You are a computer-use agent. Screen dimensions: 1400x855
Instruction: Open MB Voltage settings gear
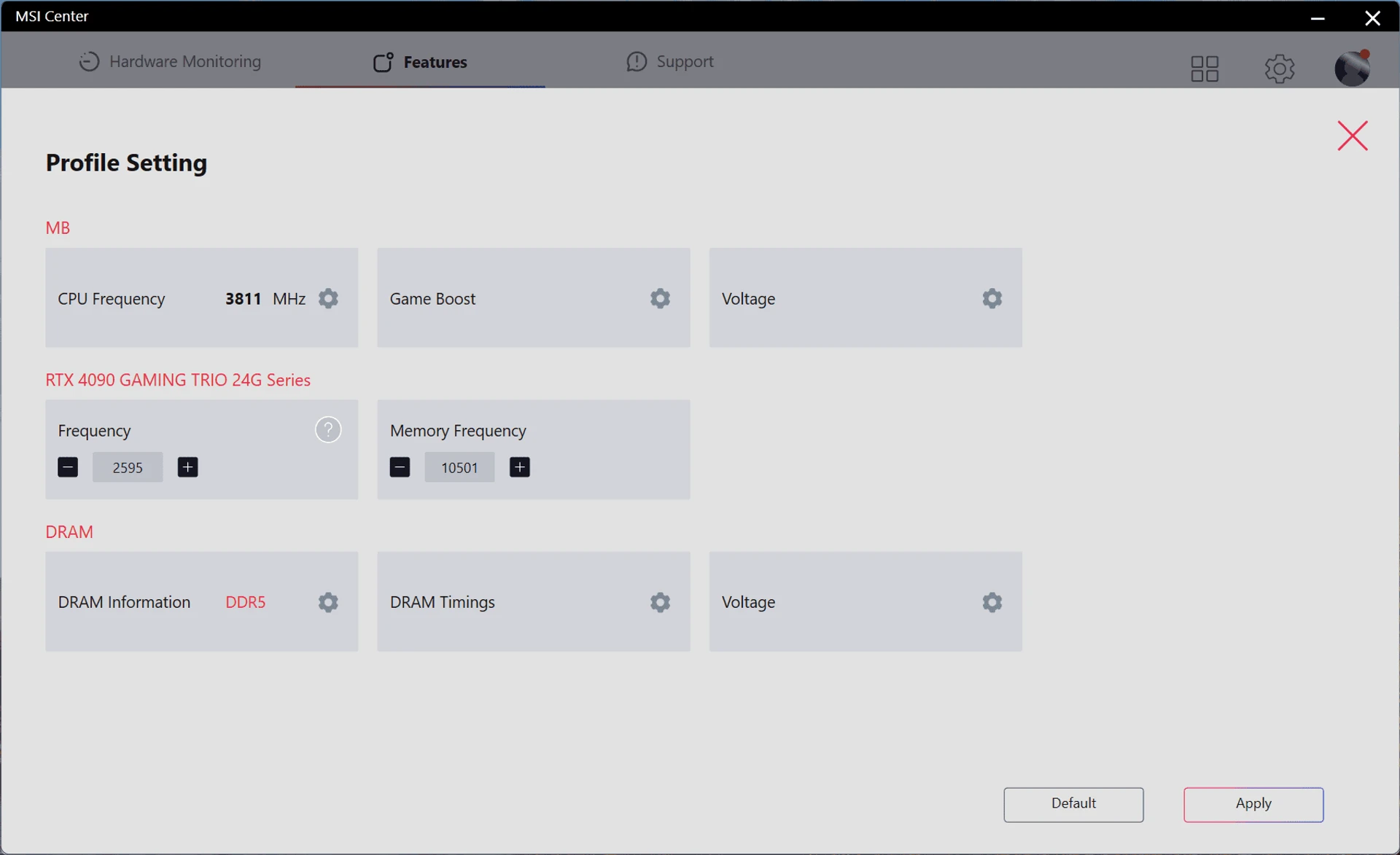992,298
